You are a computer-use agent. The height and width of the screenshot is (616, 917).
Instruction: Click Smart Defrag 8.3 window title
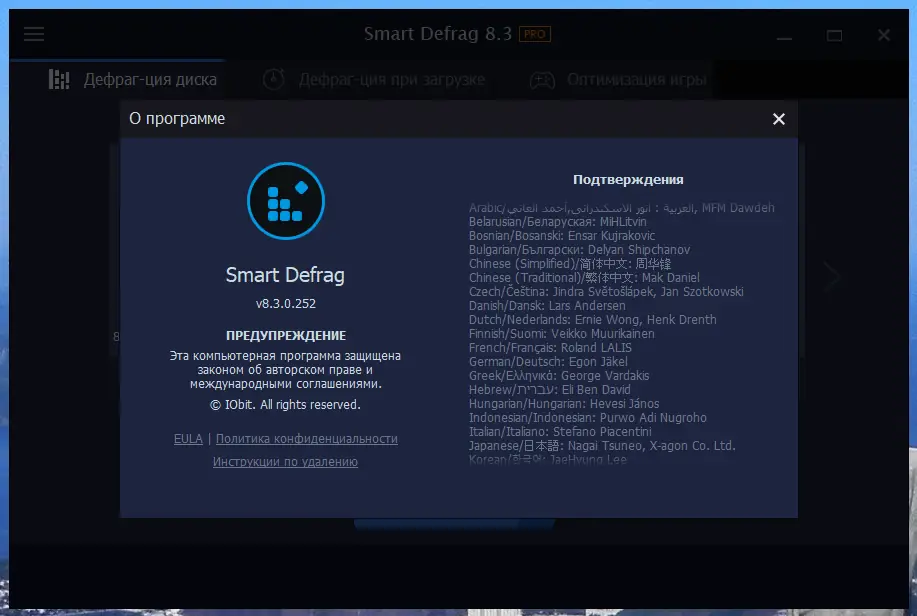(438, 34)
